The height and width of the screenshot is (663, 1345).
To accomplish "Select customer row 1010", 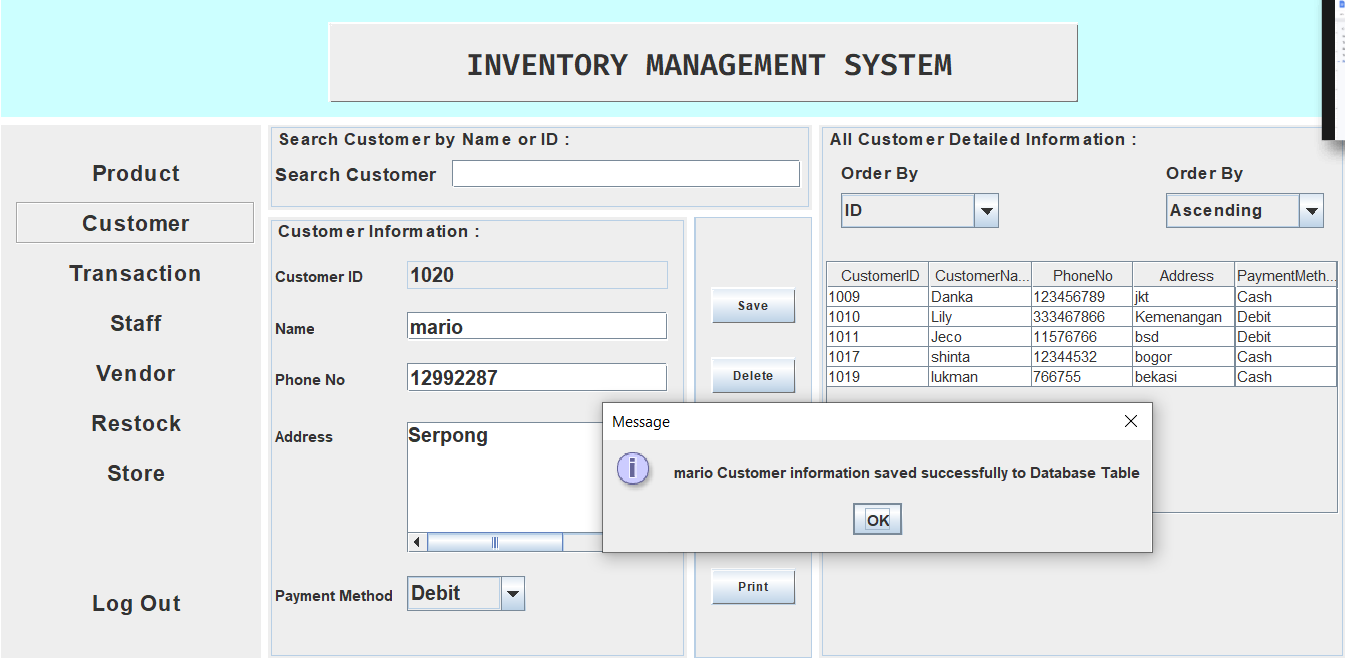I will [1082, 317].
